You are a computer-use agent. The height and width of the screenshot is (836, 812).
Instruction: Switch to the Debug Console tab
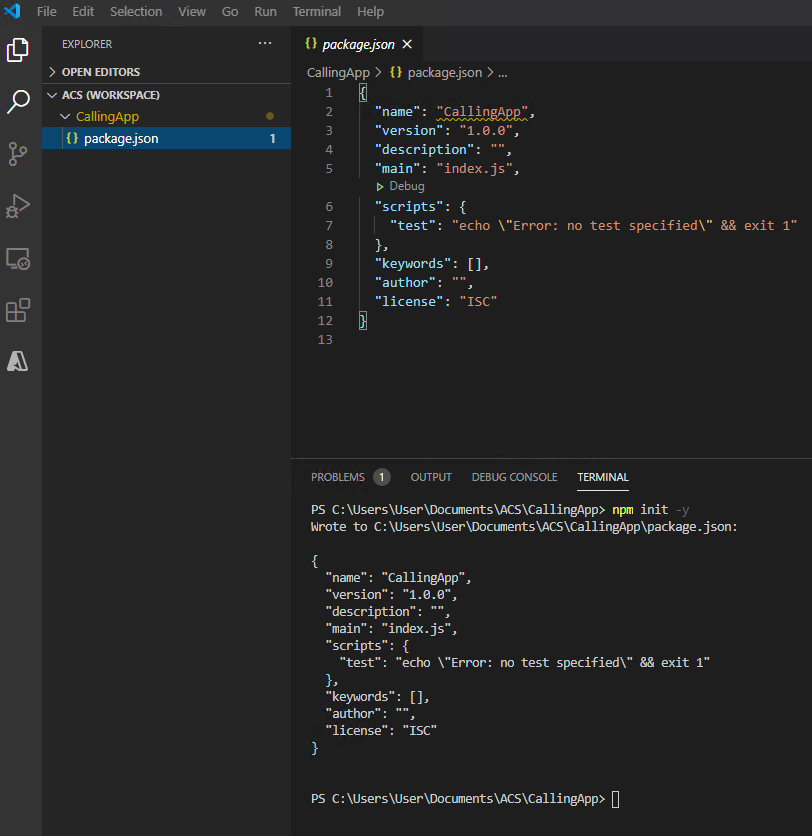pos(514,477)
